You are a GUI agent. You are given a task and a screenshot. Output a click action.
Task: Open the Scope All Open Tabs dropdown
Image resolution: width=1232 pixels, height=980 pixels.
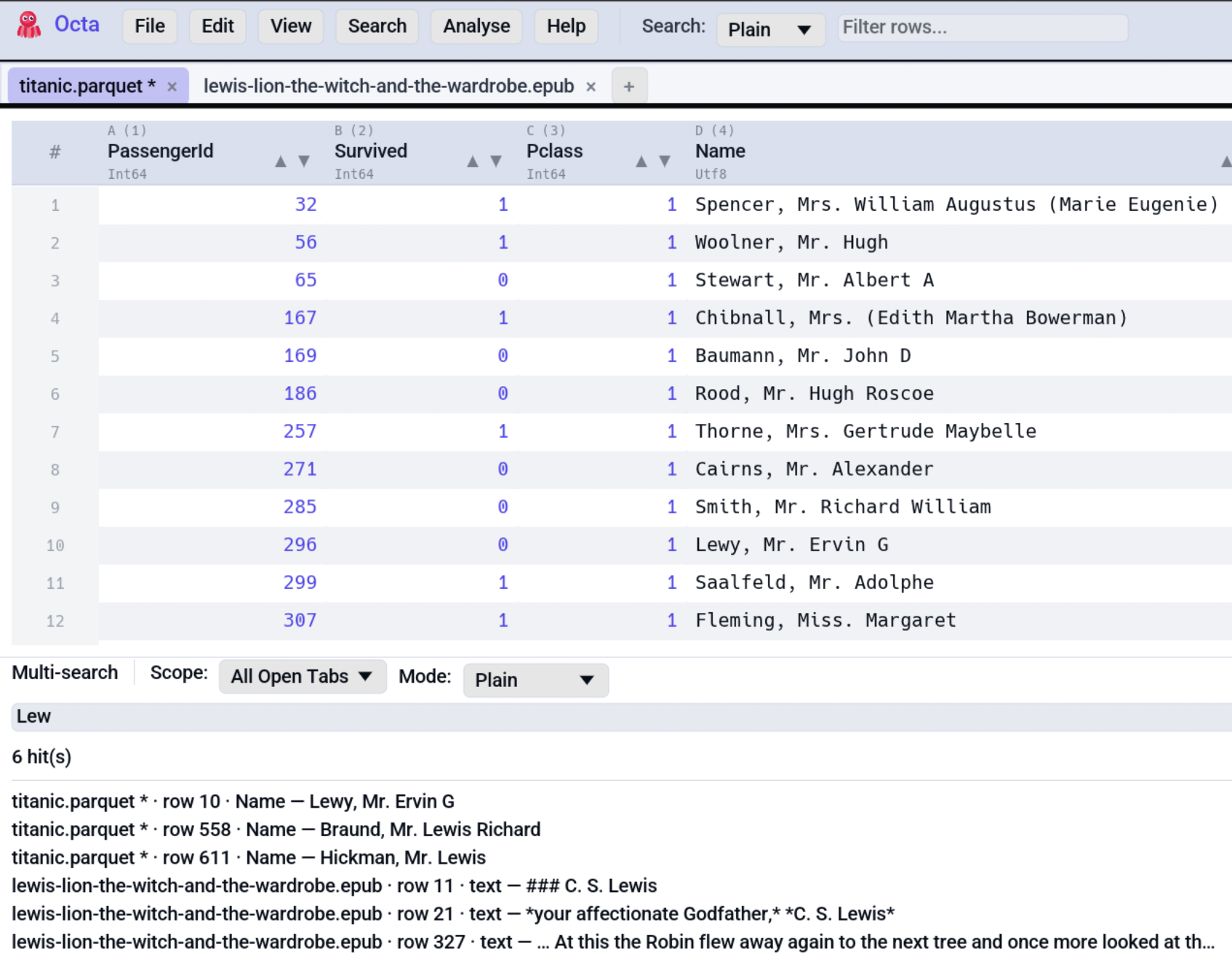click(x=303, y=677)
